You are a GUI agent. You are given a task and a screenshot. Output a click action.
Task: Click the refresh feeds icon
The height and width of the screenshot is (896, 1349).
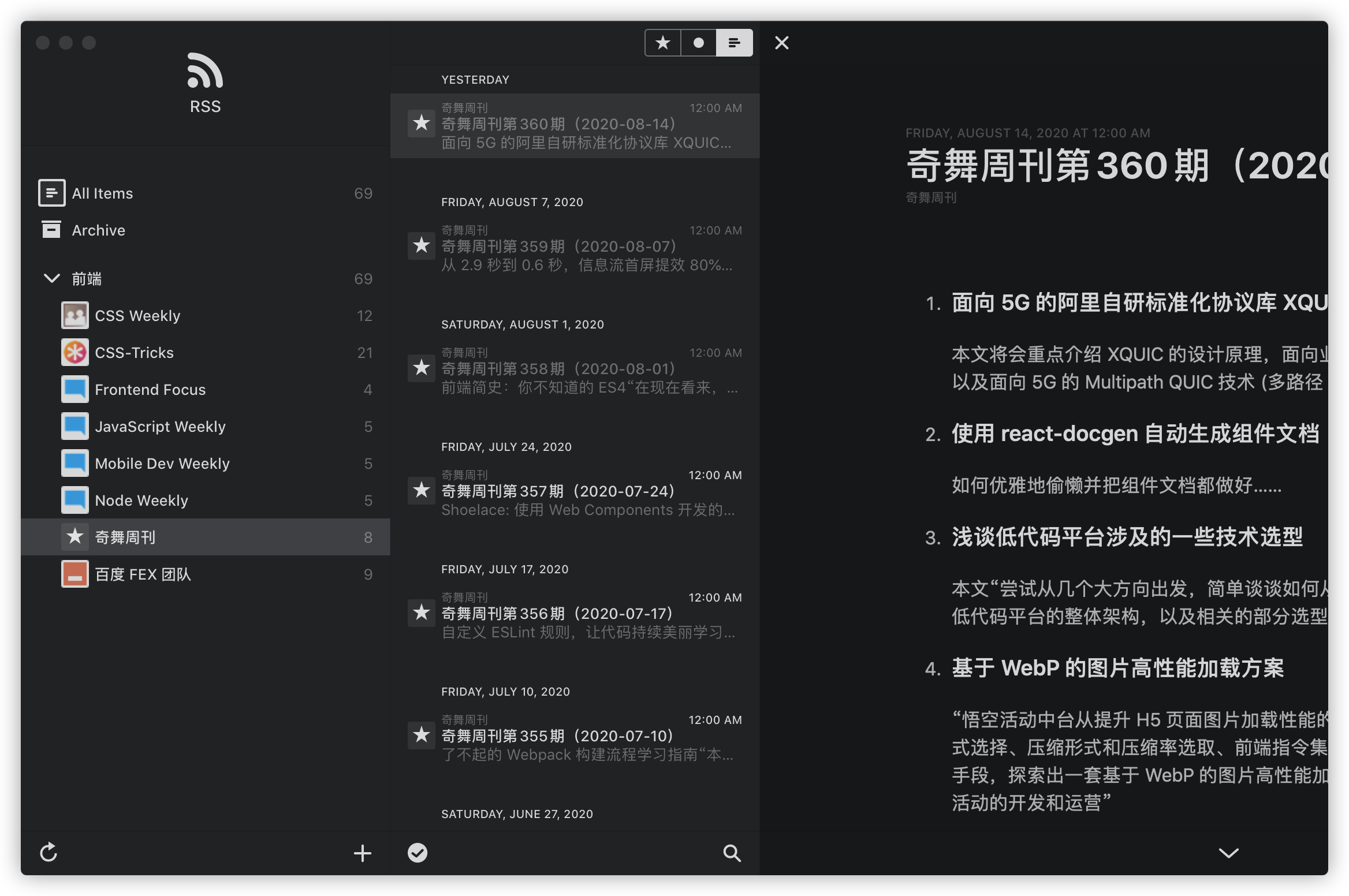pyautogui.click(x=49, y=852)
